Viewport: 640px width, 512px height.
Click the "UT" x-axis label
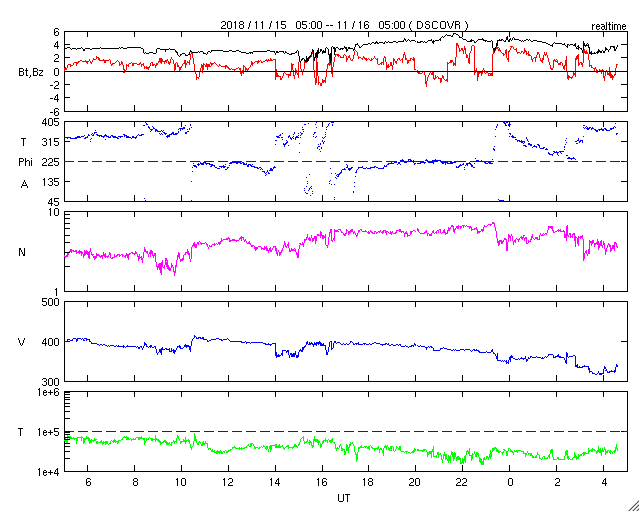tap(344, 498)
